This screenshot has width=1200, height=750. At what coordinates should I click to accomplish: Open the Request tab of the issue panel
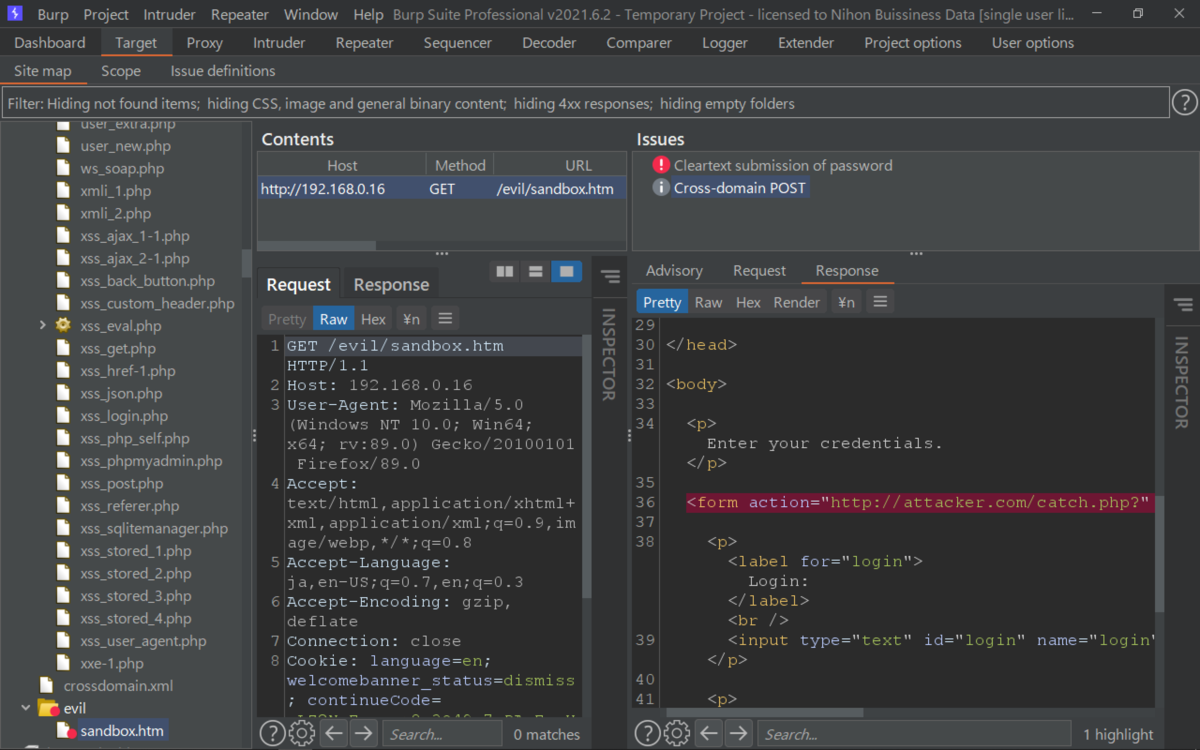[759, 270]
